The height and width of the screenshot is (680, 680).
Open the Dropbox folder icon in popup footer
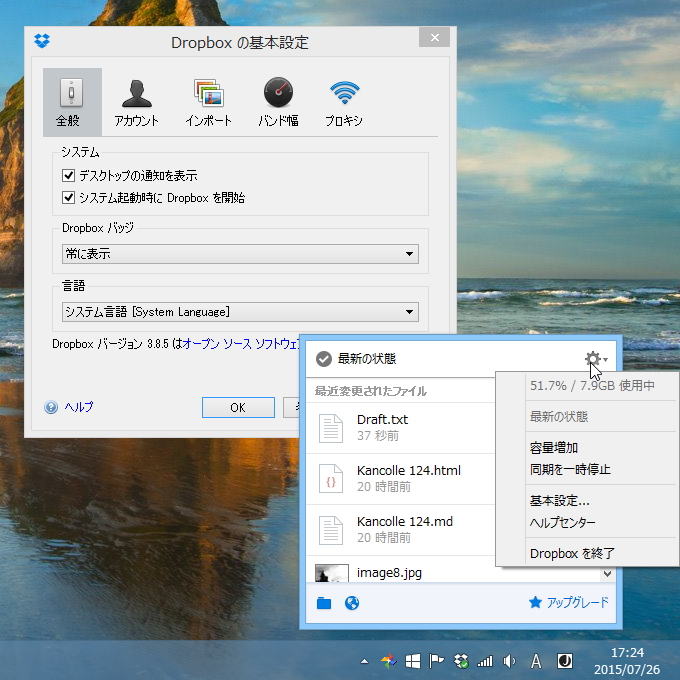[324, 603]
